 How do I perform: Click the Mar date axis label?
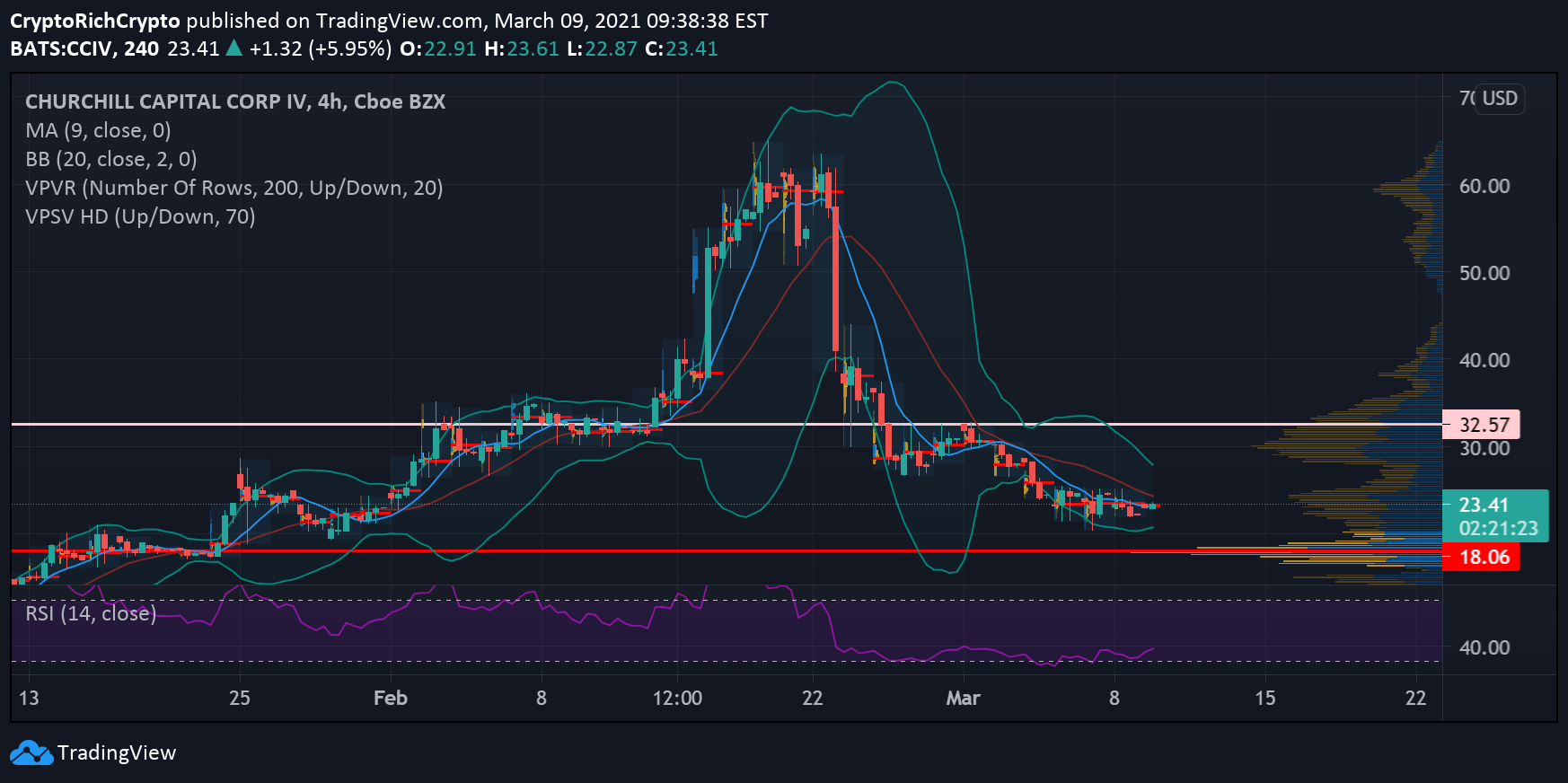pos(963,698)
